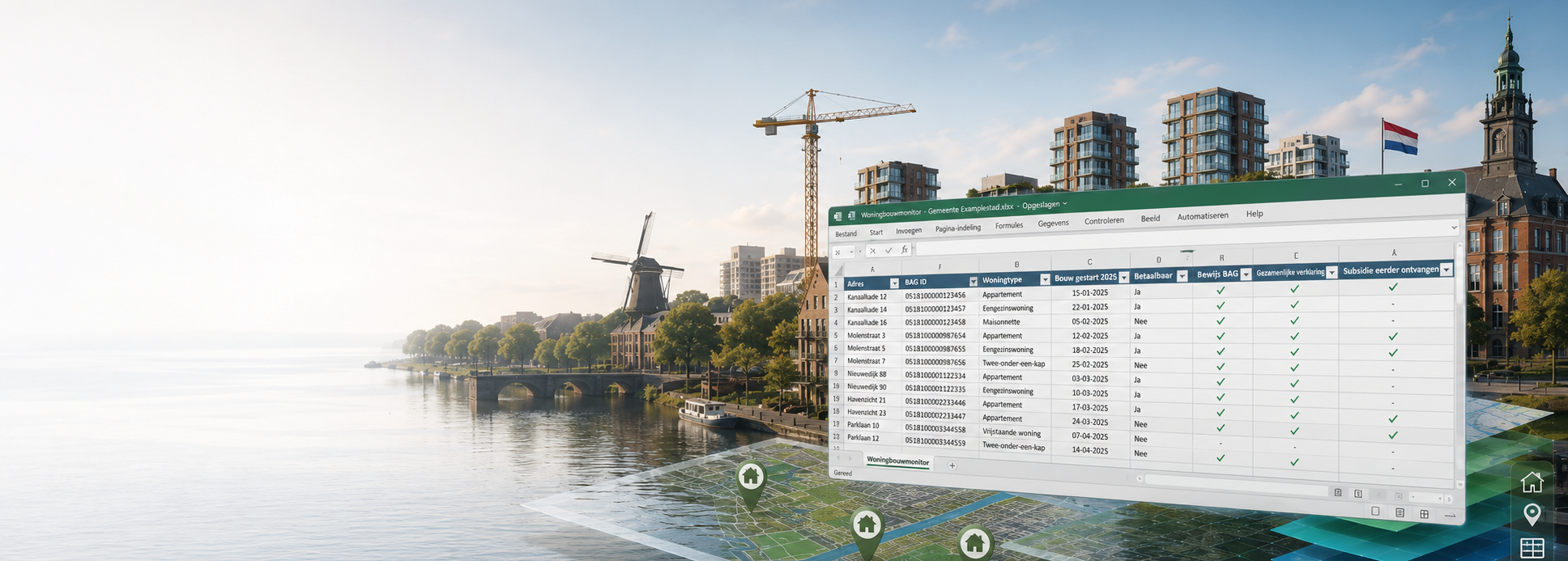The width and height of the screenshot is (1568, 561).
Task: Select the 'Nee' cell in the Kanaalkade 16 row
Action: 1140,321
